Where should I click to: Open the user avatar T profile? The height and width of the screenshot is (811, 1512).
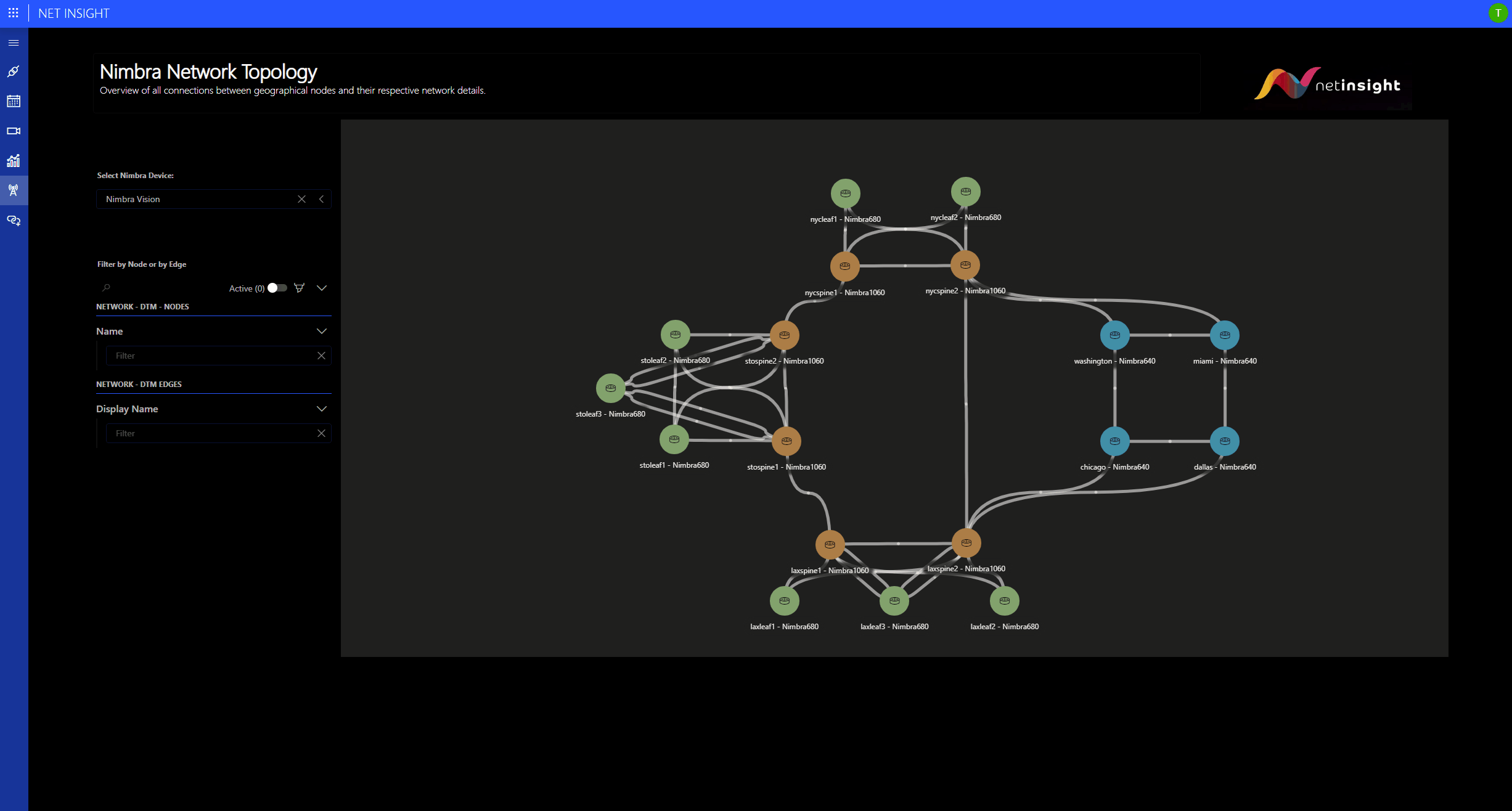(1498, 13)
